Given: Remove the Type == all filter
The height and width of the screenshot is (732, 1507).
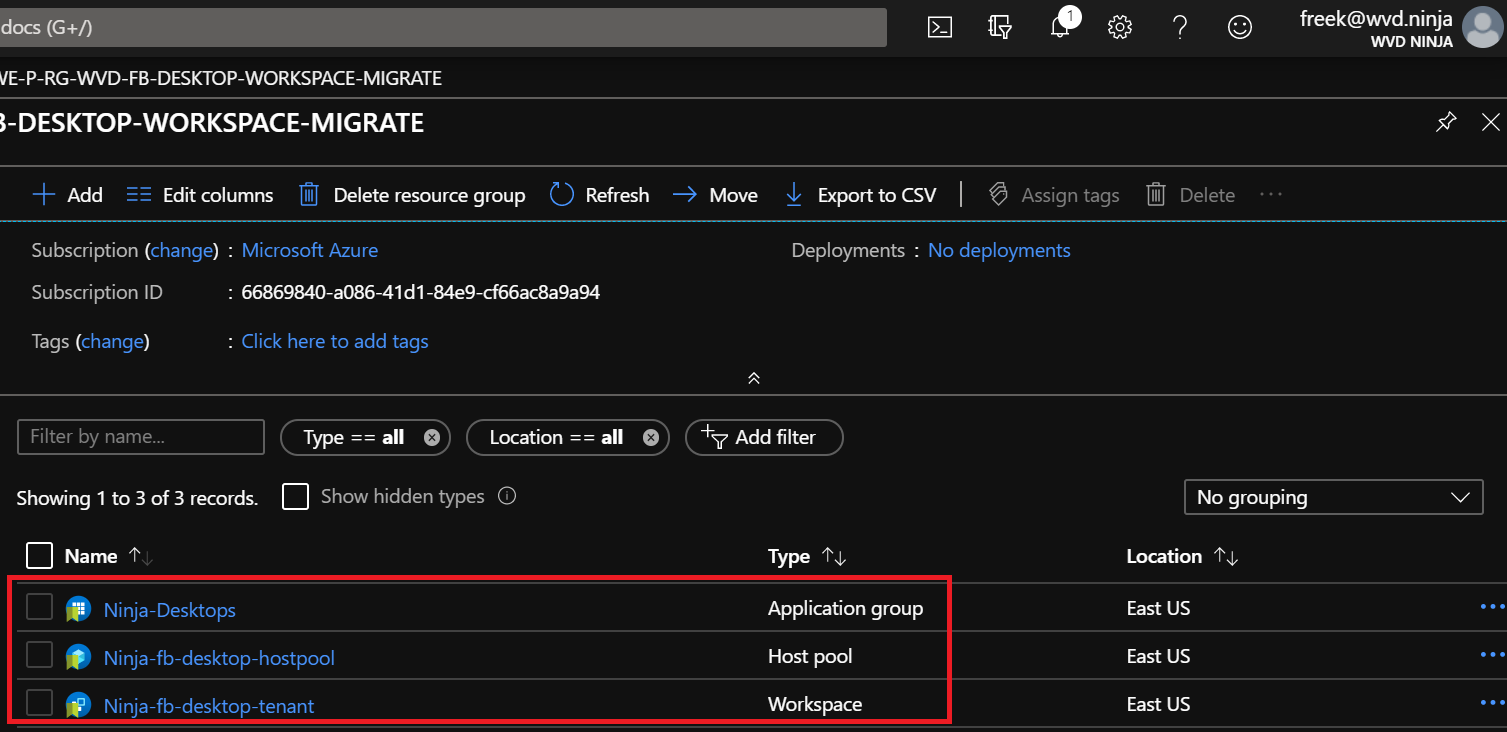Looking at the screenshot, I should click(431, 437).
